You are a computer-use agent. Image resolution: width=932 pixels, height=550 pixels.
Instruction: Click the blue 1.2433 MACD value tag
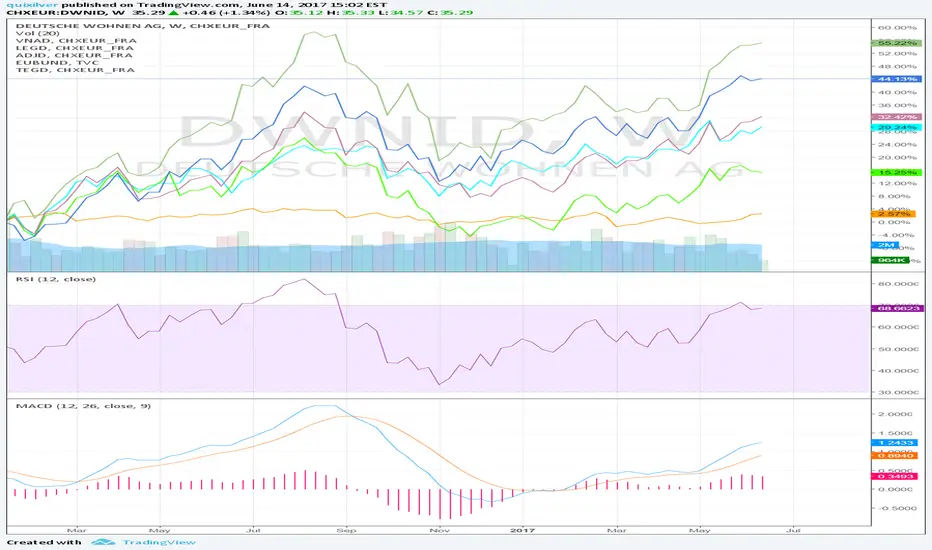coord(894,443)
